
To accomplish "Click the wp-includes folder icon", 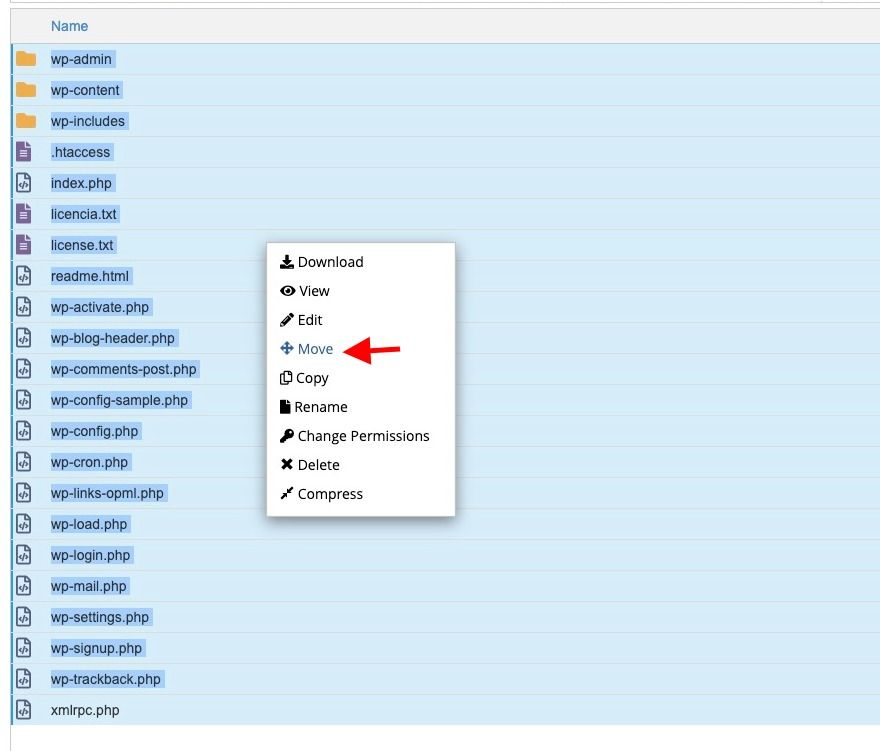I will 26,121.
